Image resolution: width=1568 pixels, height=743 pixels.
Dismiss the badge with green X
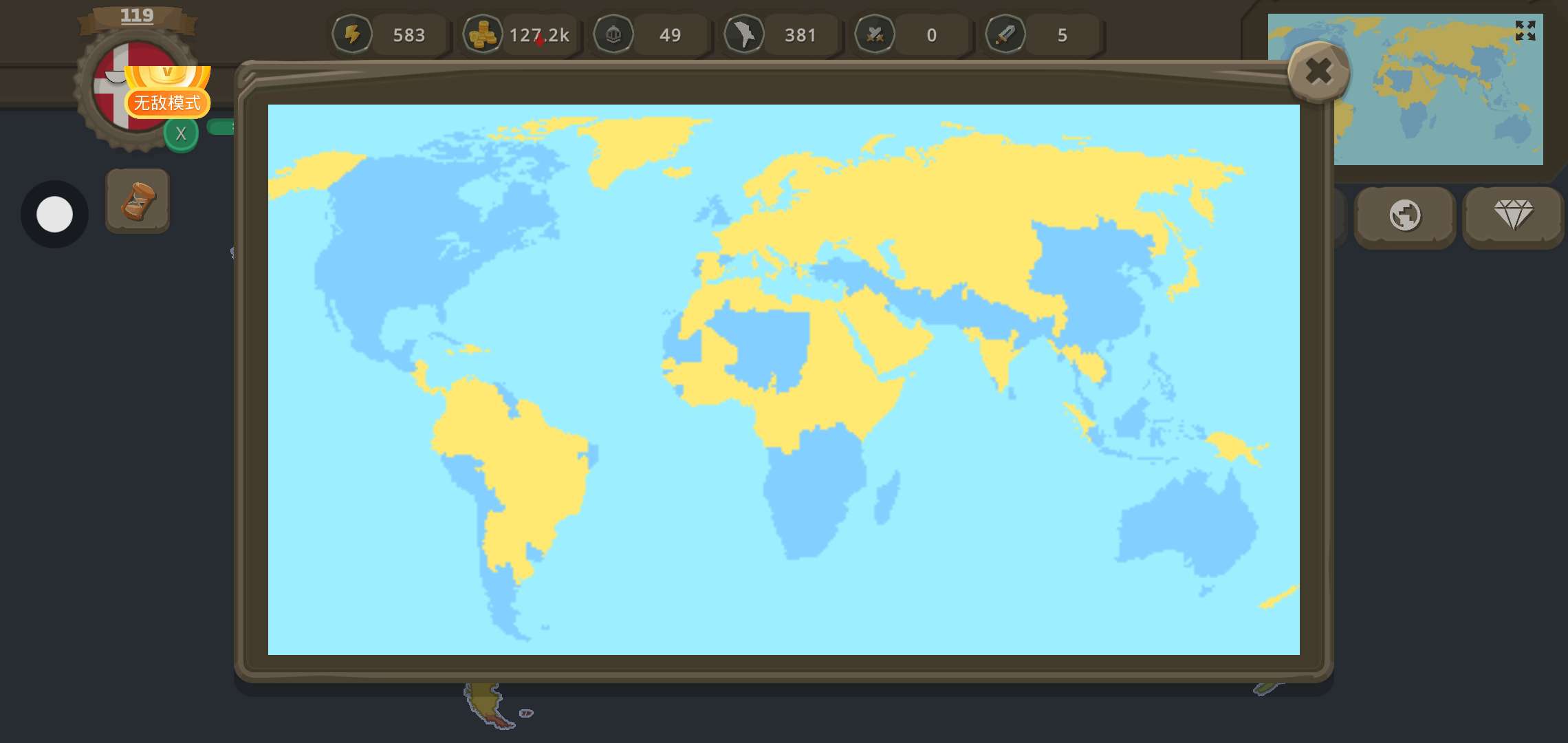[181, 134]
